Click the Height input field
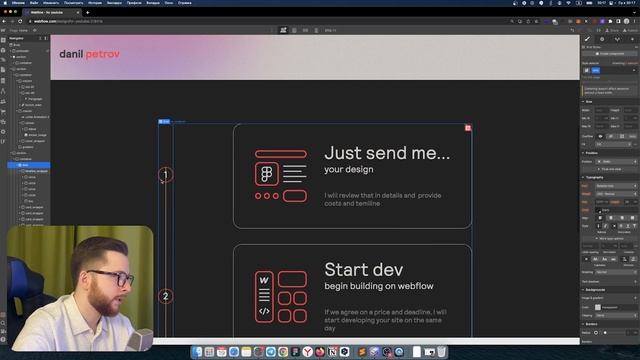This screenshot has width=640, height=360. pos(630,110)
